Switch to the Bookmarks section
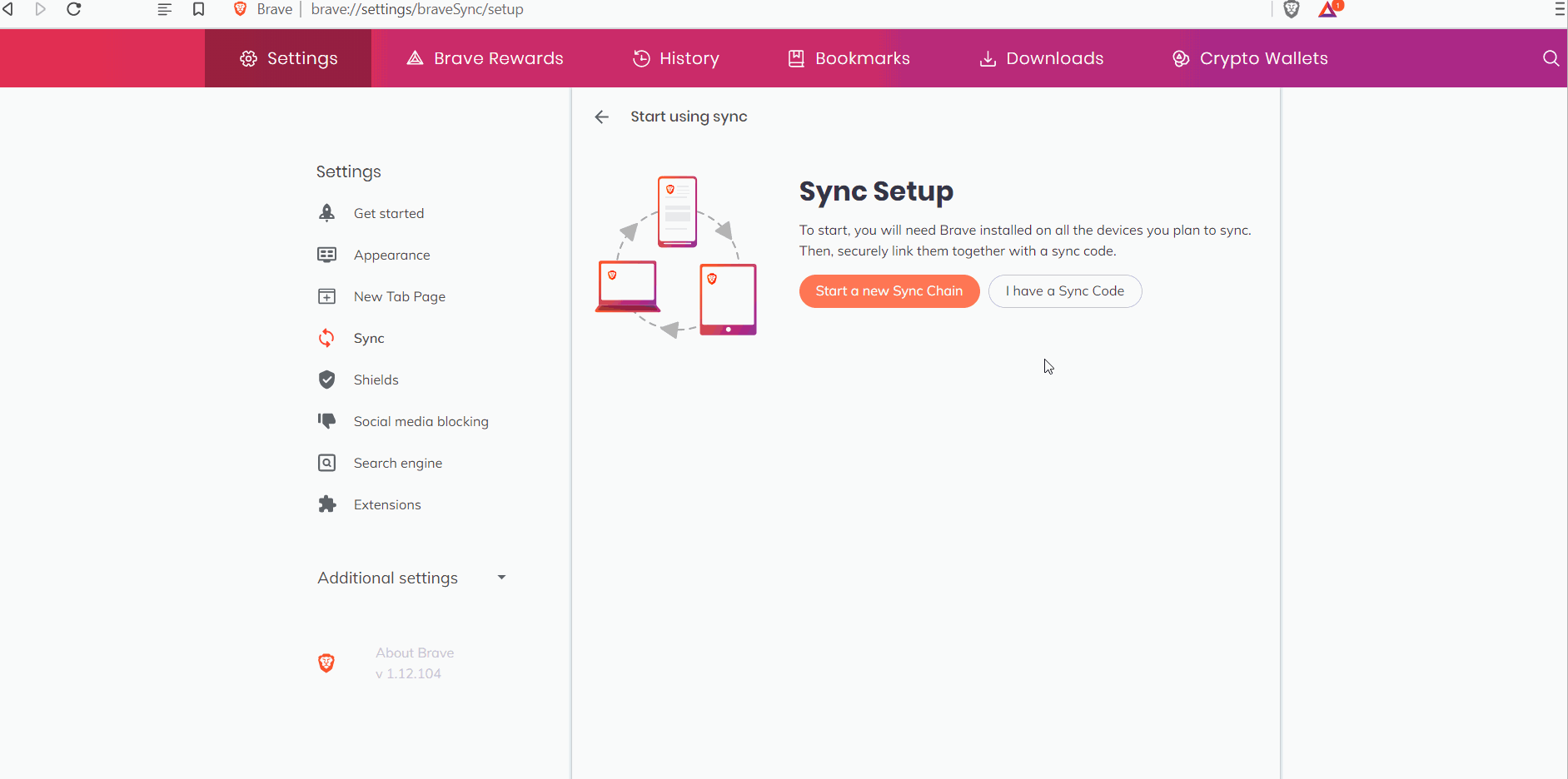This screenshot has width=1568, height=779. [x=848, y=57]
